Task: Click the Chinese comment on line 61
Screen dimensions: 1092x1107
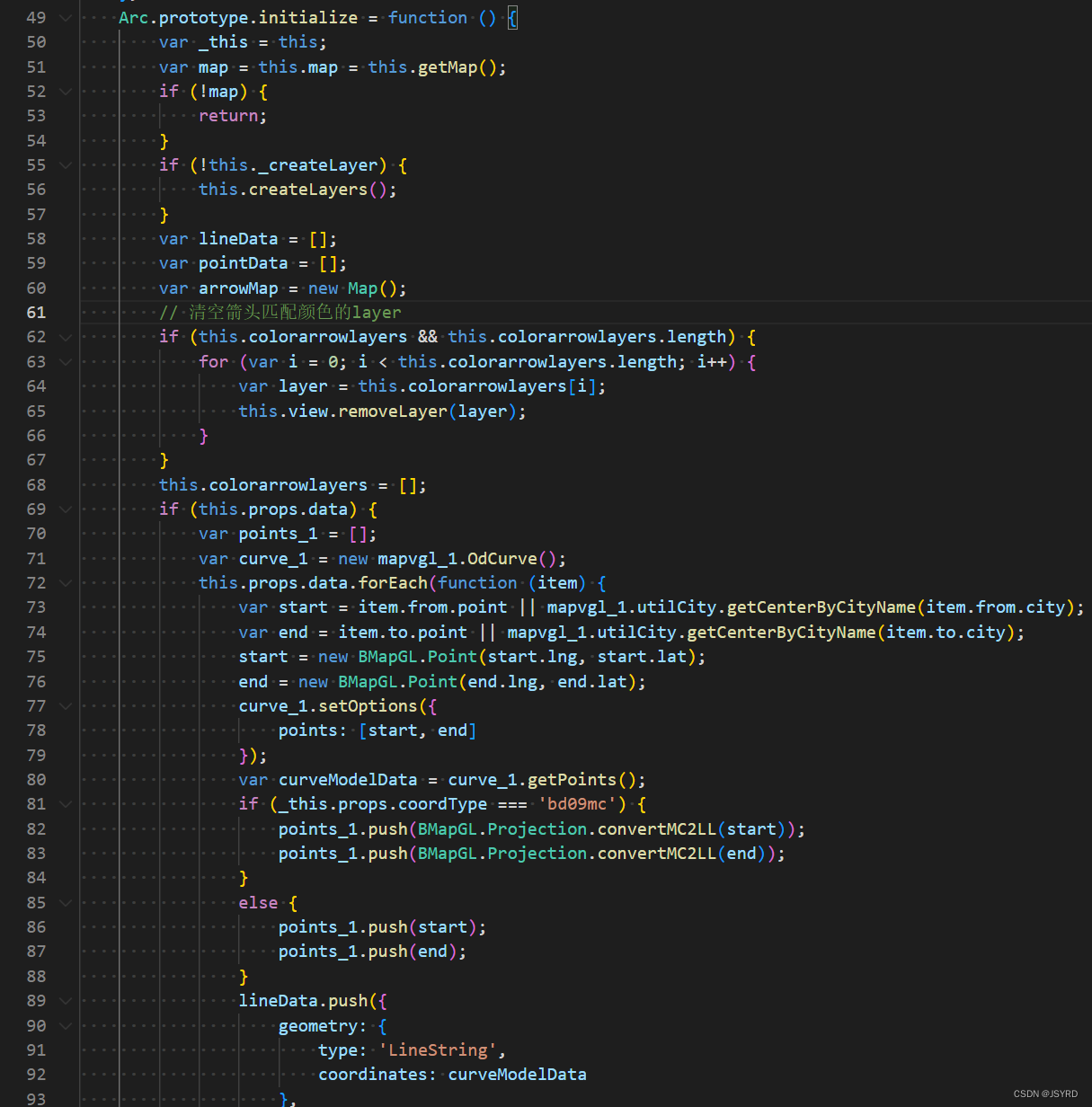Action: [280, 313]
